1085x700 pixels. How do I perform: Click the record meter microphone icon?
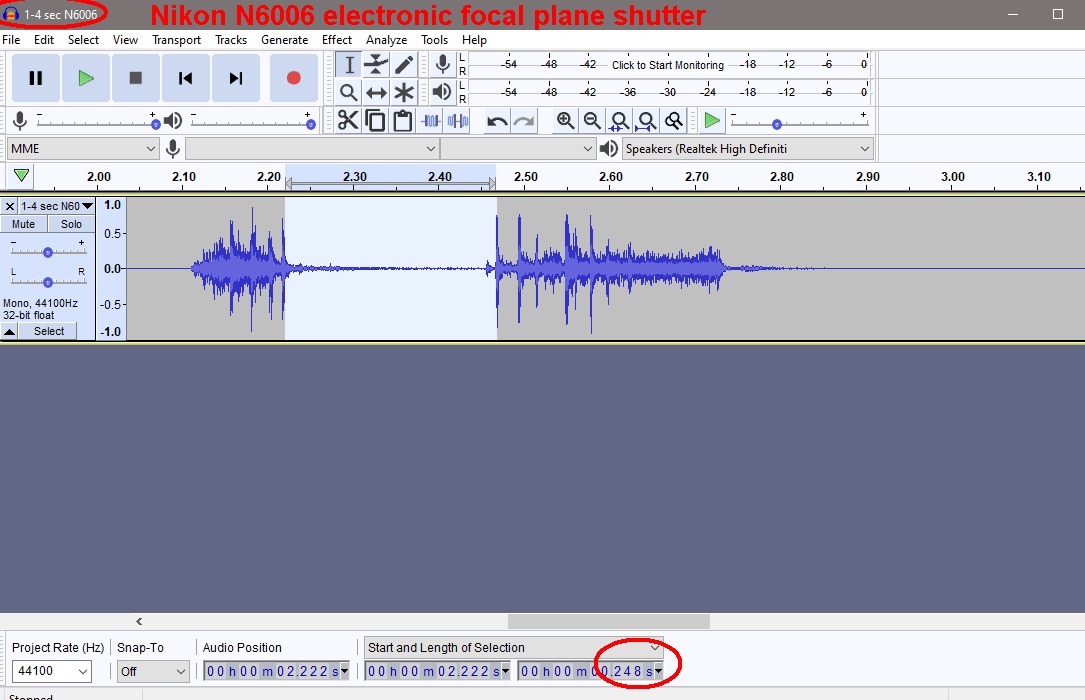coord(443,65)
